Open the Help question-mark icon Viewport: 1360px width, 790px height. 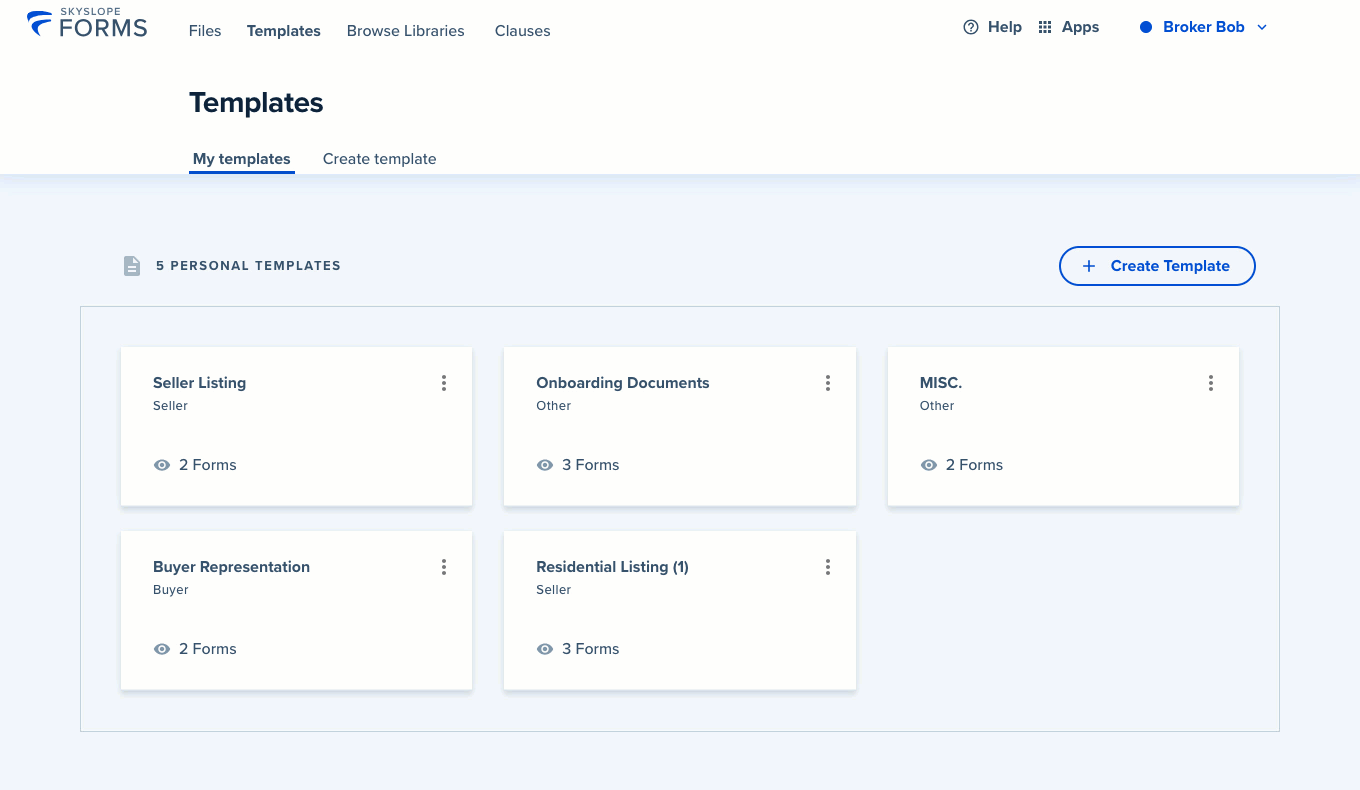pyautogui.click(x=970, y=27)
